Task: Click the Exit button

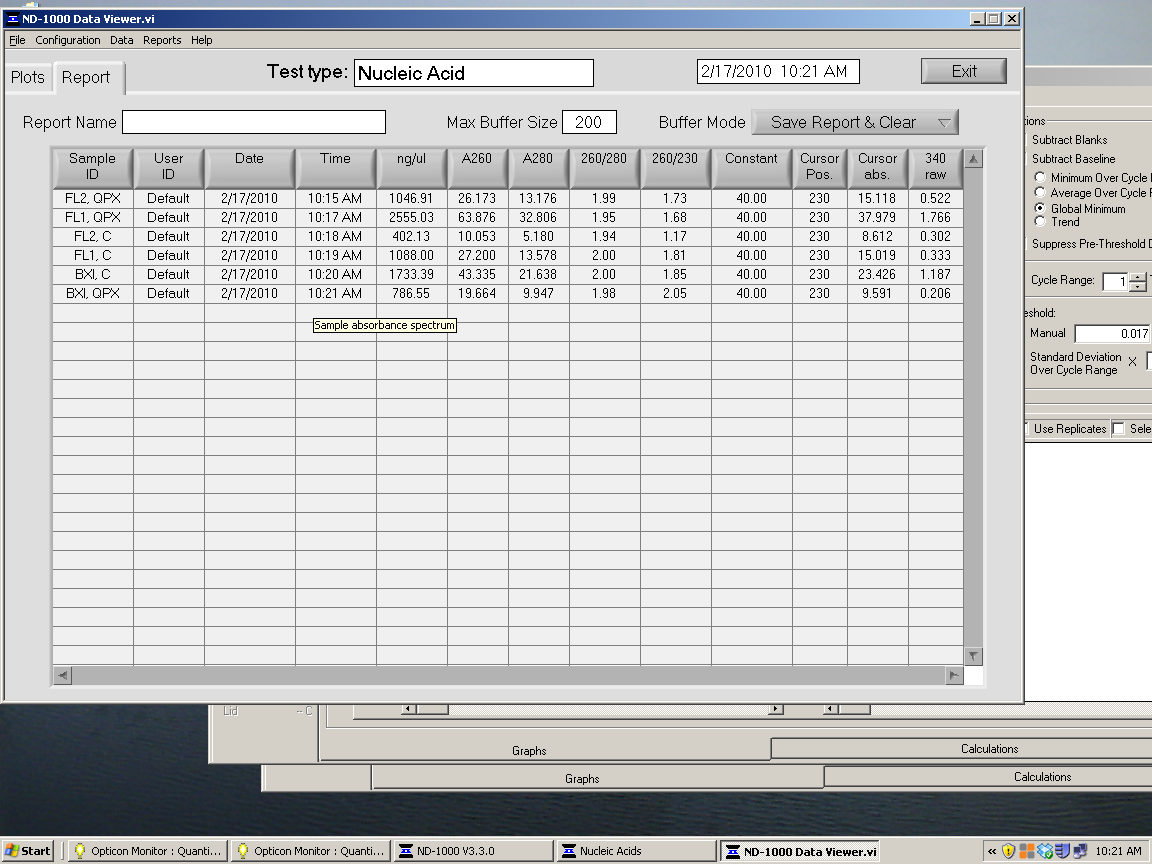Action: (963, 71)
